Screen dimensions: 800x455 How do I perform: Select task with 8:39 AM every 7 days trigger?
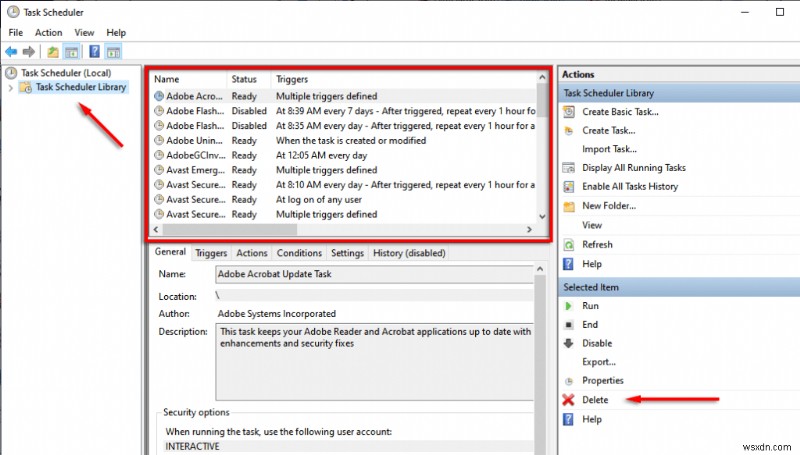(344, 111)
